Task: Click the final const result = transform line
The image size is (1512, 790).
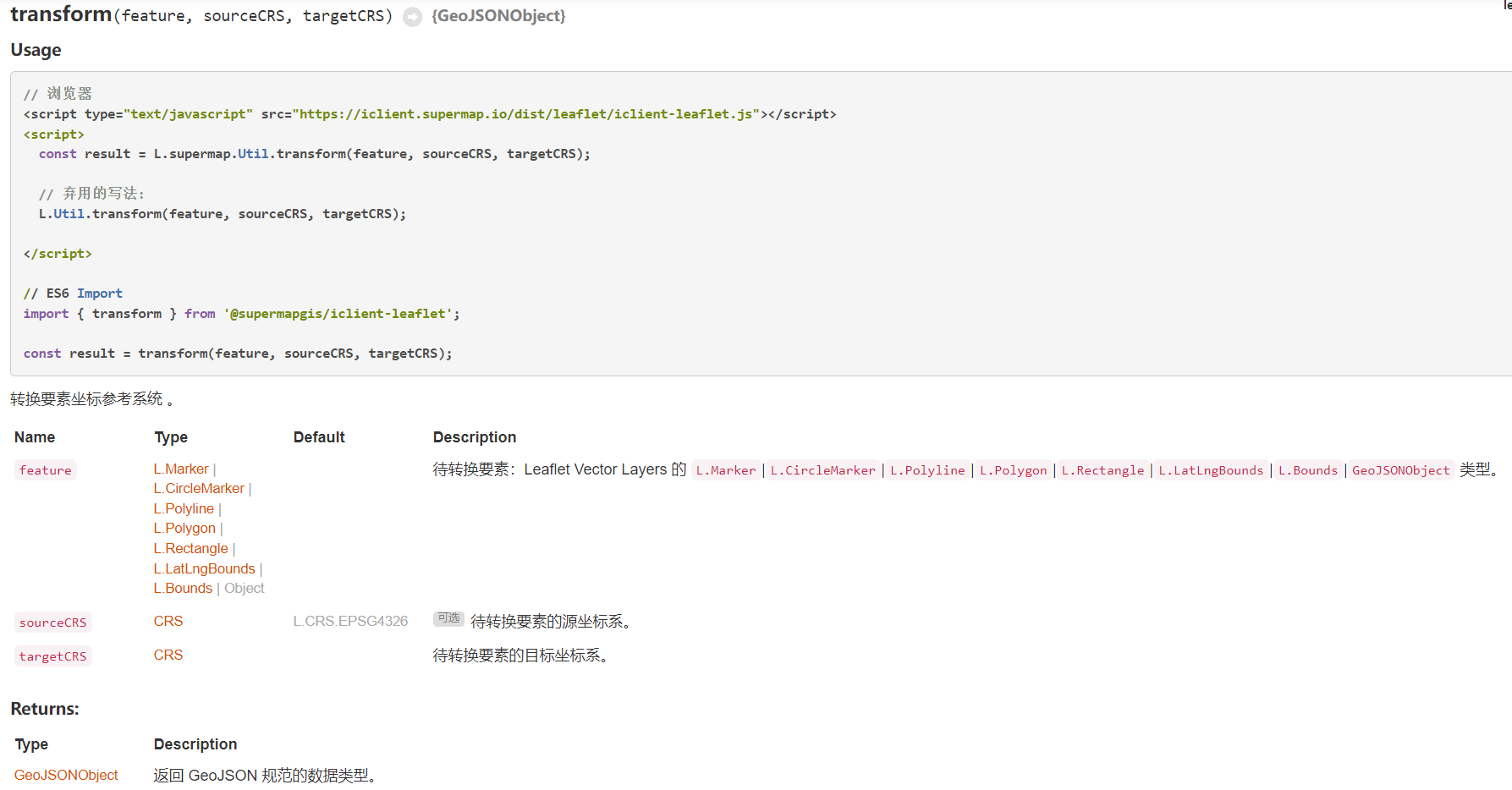Action: click(x=238, y=354)
